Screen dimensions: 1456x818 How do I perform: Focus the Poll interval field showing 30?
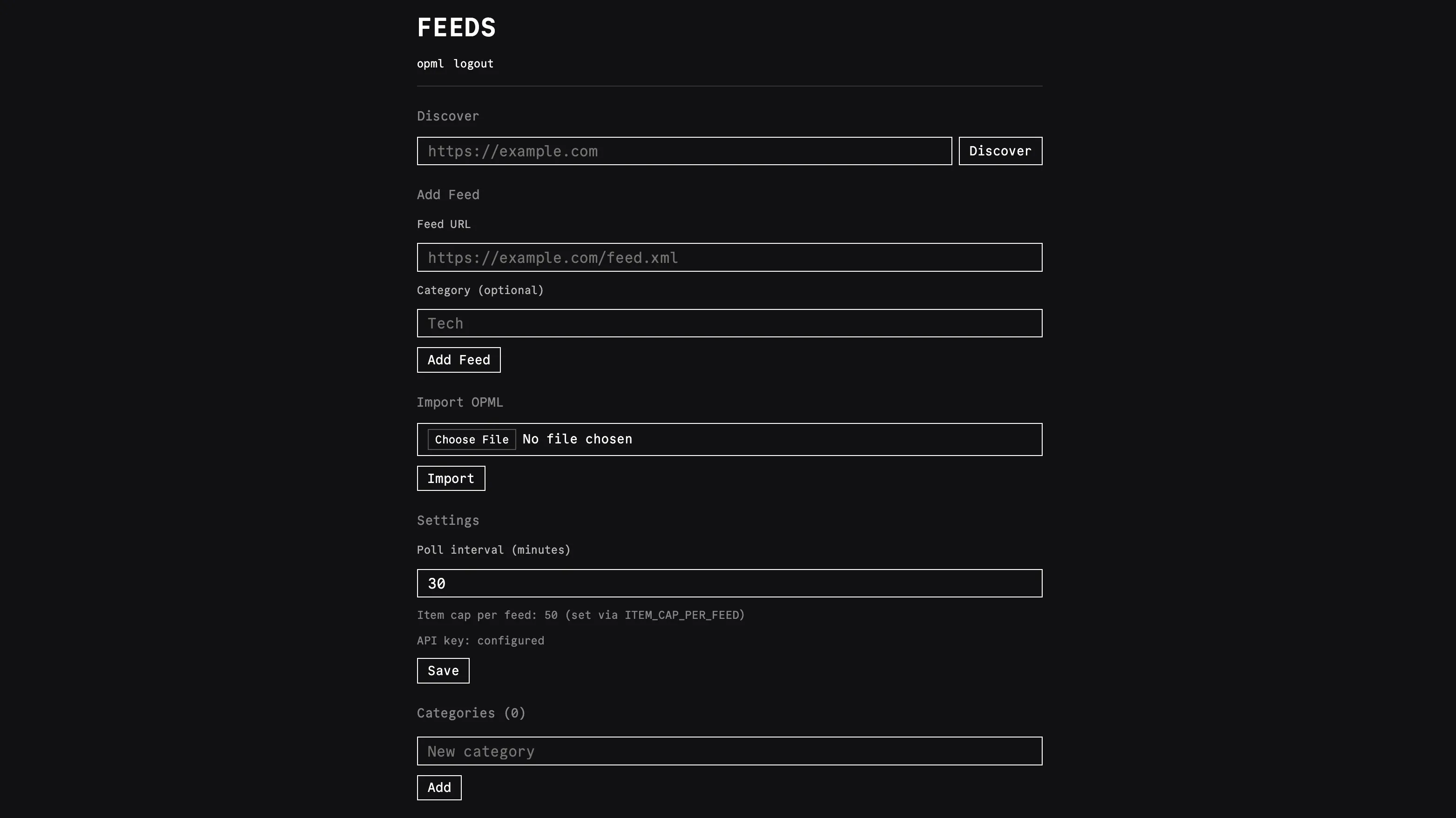point(730,583)
